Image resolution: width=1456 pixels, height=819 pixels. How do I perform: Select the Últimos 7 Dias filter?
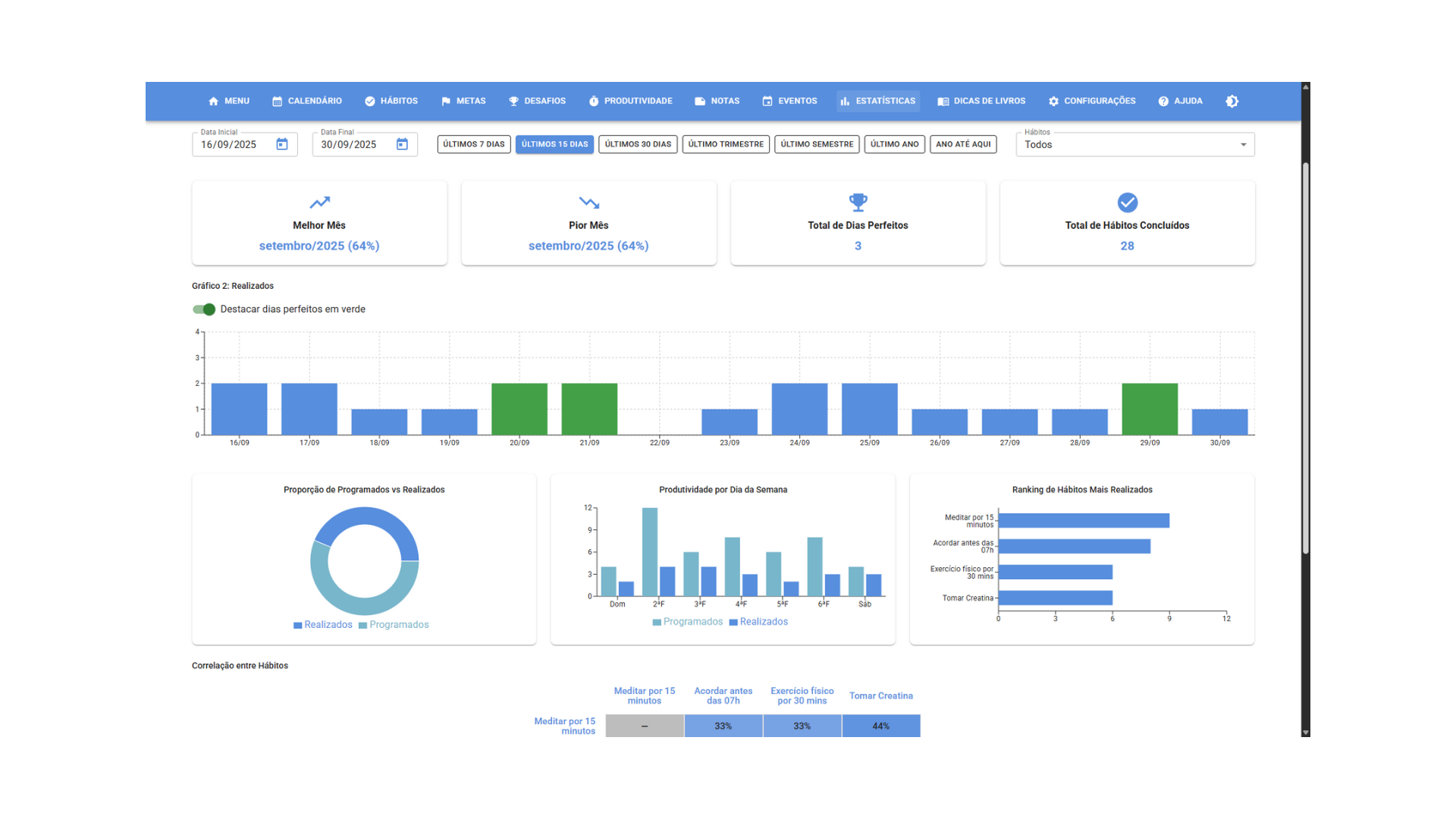point(474,144)
